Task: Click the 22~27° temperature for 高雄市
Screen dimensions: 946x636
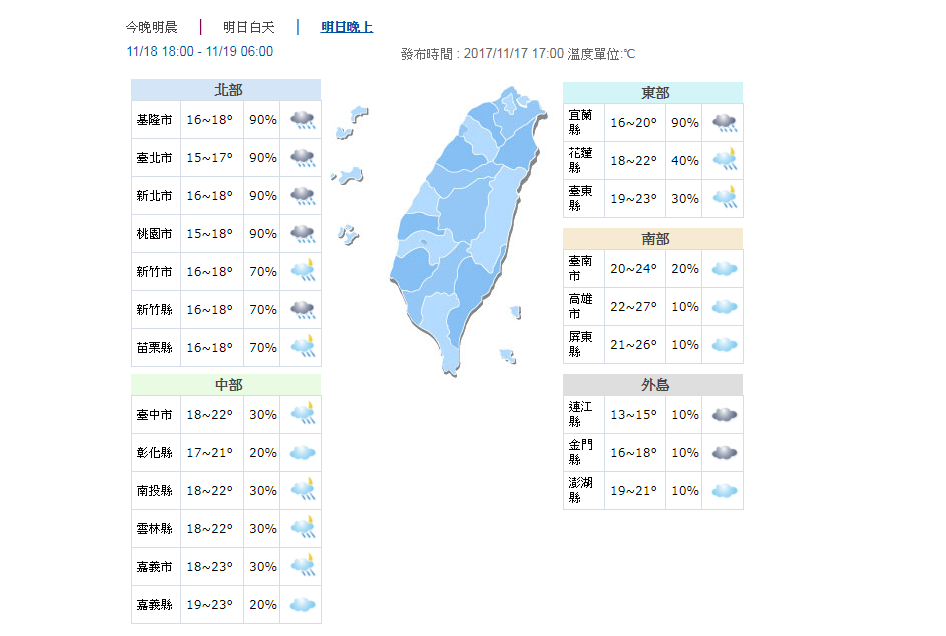Action: (x=633, y=307)
